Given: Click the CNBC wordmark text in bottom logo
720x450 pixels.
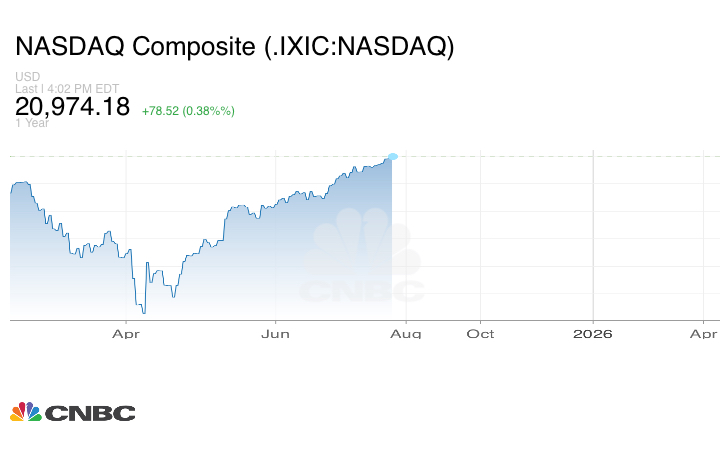Looking at the screenshot, I should click(89, 413).
